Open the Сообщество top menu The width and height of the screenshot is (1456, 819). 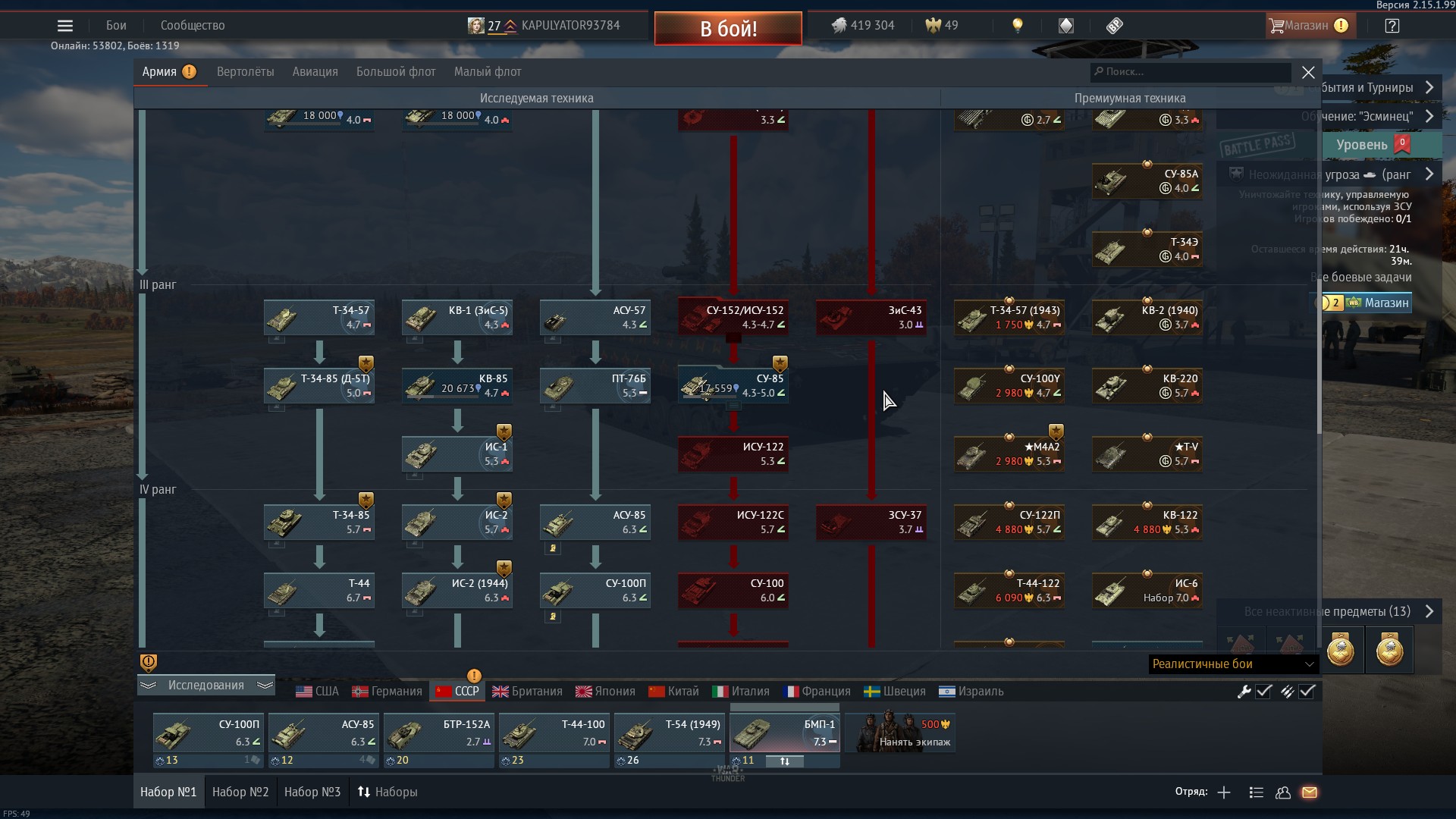coord(193,26)
